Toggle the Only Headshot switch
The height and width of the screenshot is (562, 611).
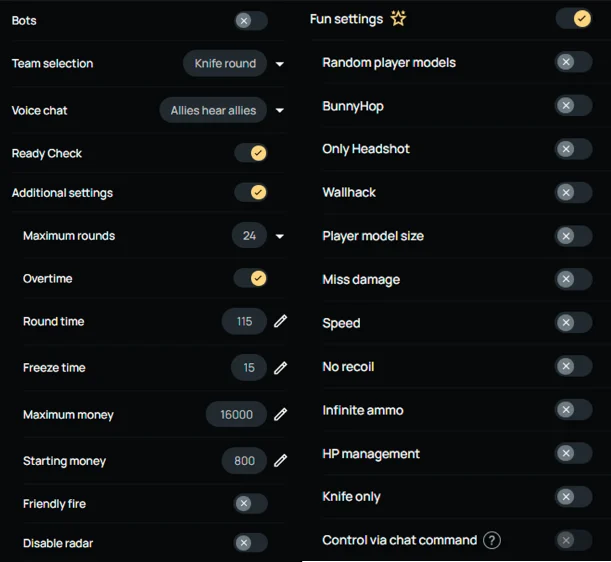[x=573, y=149]
